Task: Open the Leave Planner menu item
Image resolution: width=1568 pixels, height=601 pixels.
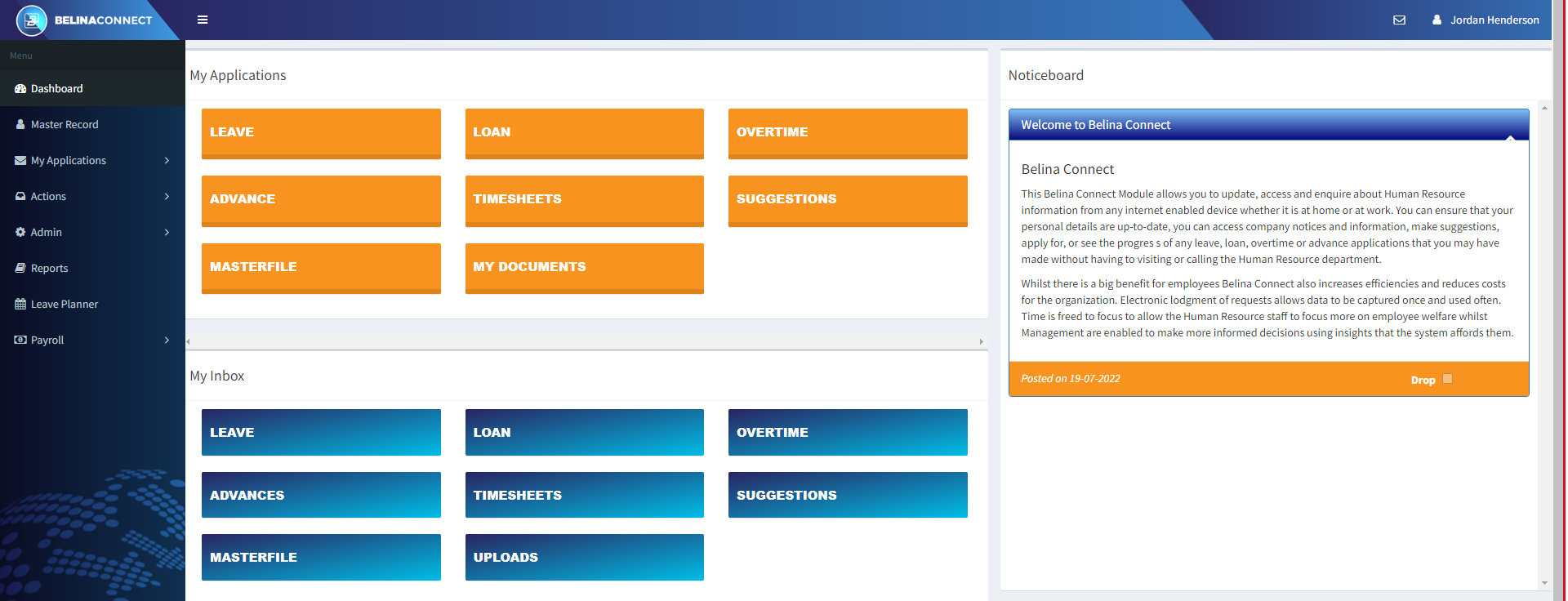Action: click(x=92, y=304)
